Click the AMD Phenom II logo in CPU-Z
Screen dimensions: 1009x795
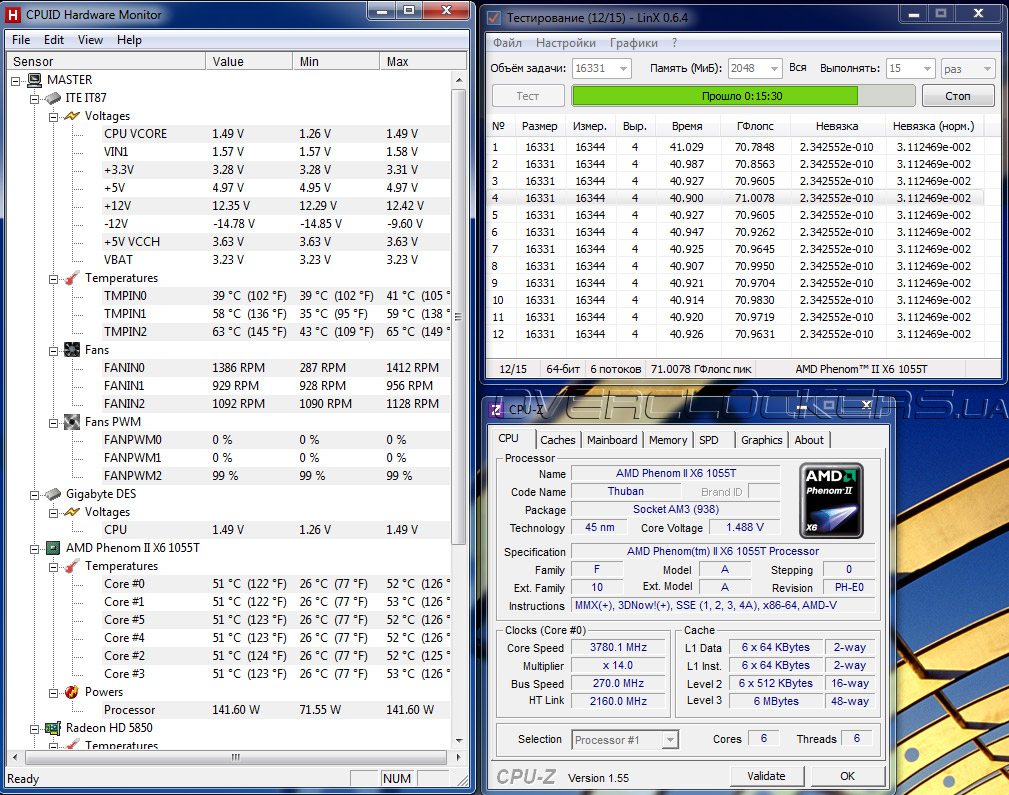(x=831, y=500)
